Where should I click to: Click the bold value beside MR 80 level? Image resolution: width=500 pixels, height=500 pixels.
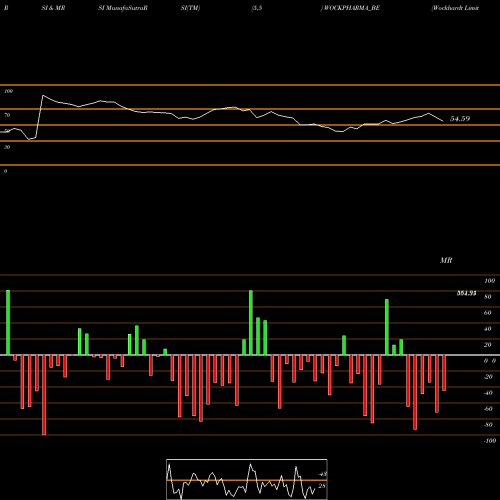(466, 293)
